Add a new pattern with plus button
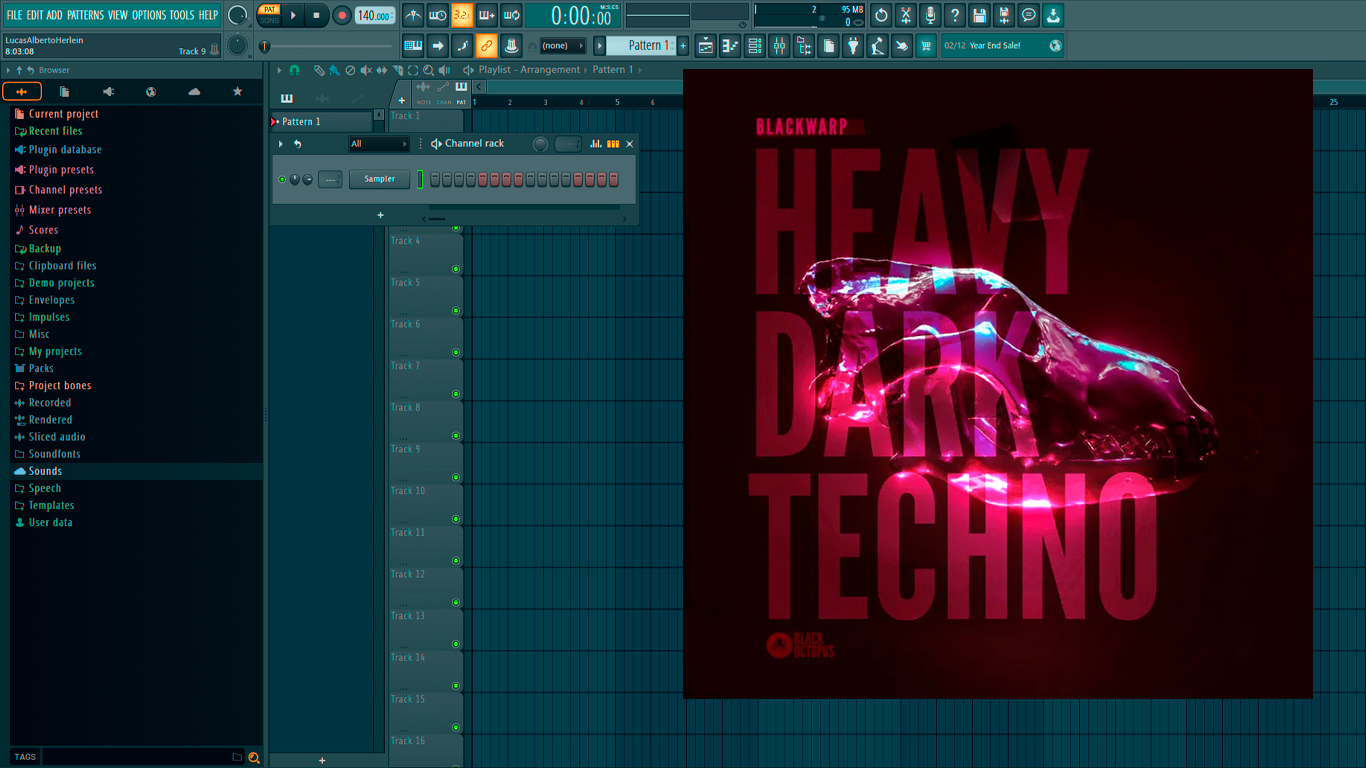Image resolution: width=1366 pixels, height=768 pixels. tap(683, 46)
